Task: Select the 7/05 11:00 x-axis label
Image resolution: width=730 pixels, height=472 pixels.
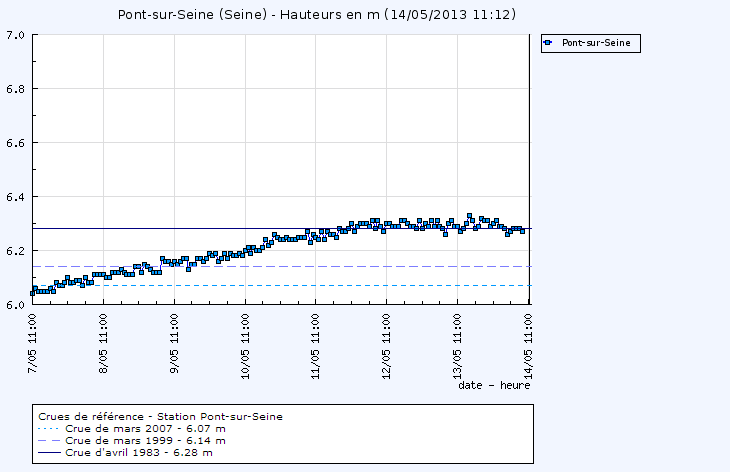Action: pyautogui.click(x=34, y=338)
